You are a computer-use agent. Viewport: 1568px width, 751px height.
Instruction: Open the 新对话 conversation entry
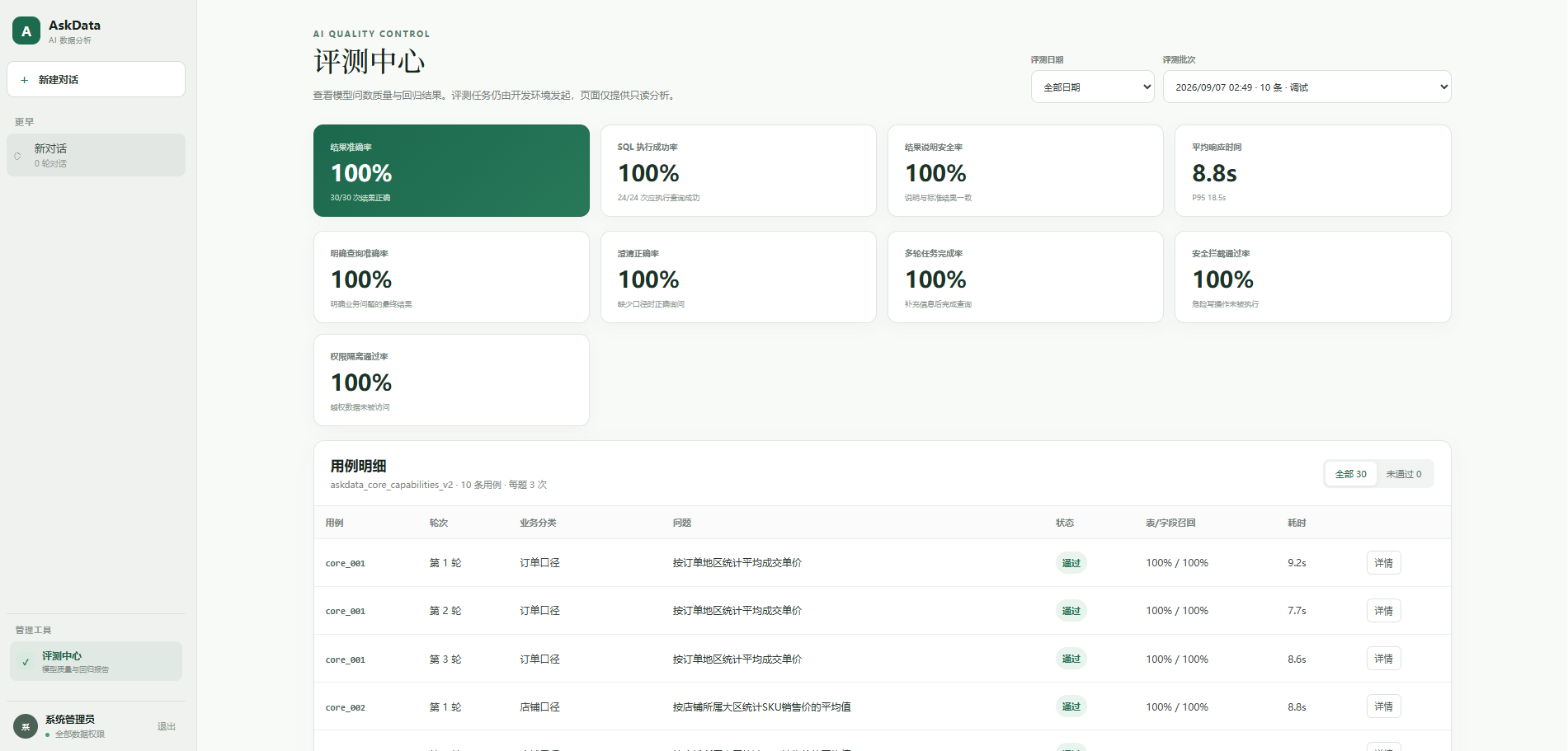pyautogui.click(x=96, y=155)
